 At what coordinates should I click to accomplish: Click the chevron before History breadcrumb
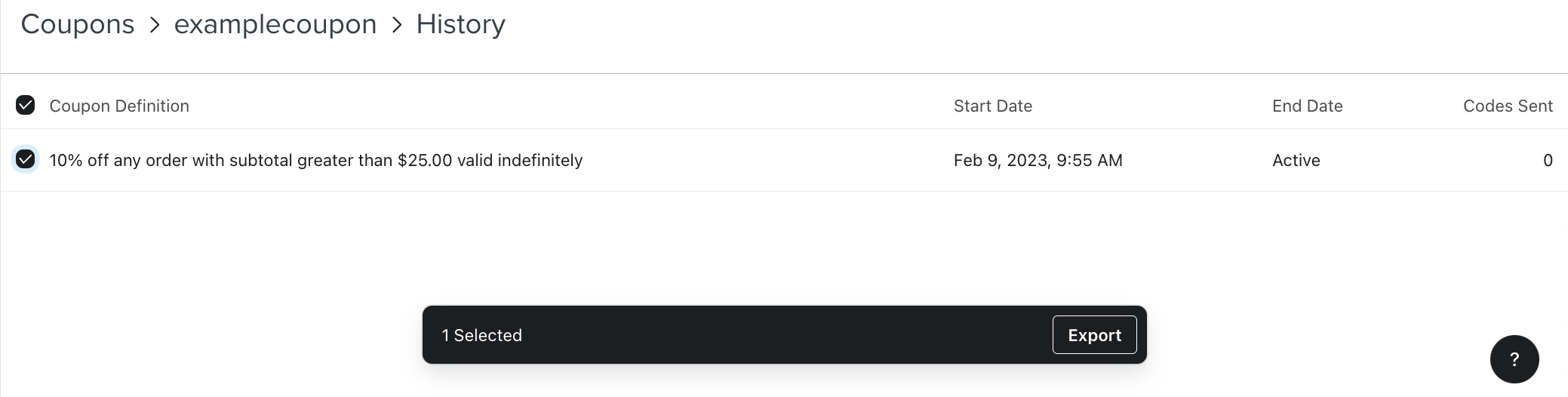397,25
